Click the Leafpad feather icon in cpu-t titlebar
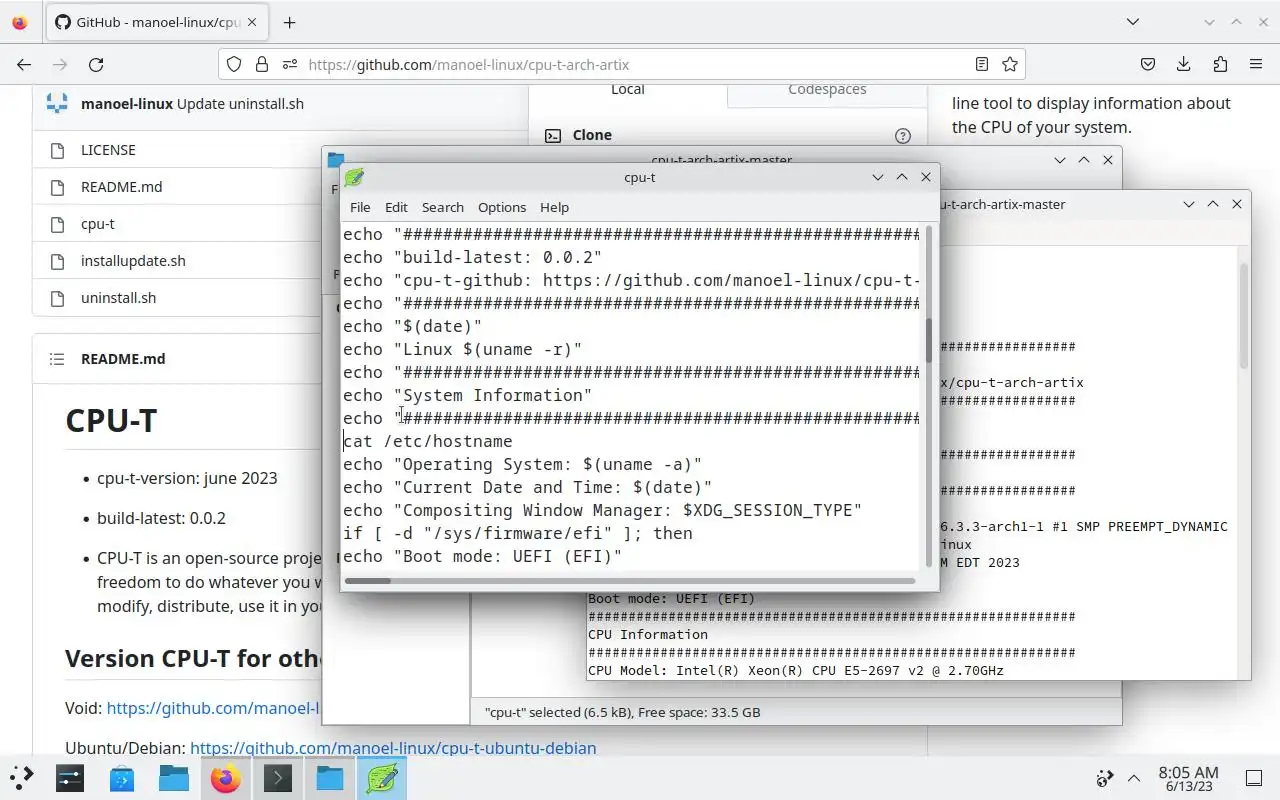This screenshot has height=800, width=1280. (x=354, y=178)
